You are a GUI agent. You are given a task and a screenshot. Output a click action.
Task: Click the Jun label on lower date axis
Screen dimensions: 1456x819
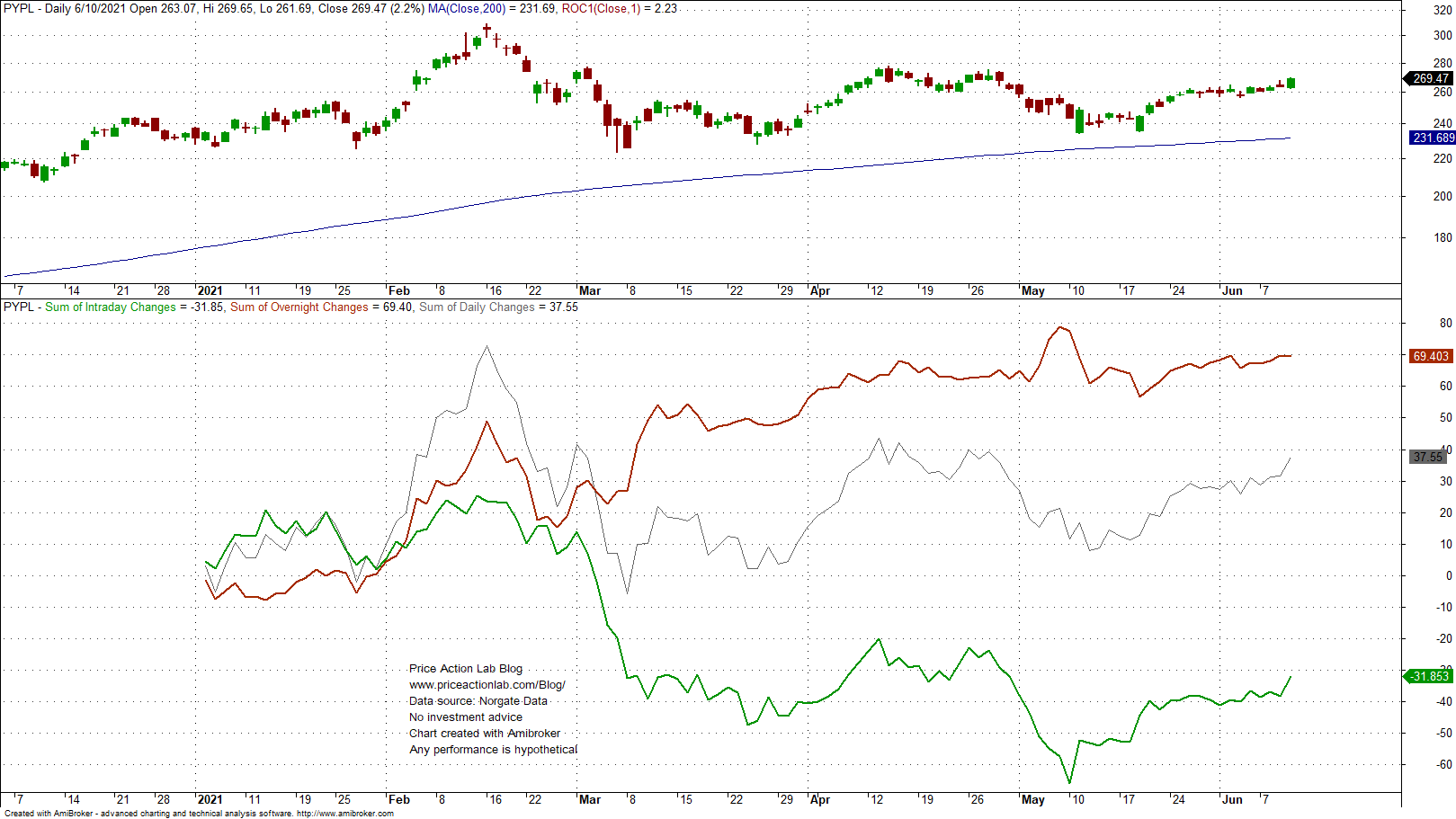[x=1233, y=799]
